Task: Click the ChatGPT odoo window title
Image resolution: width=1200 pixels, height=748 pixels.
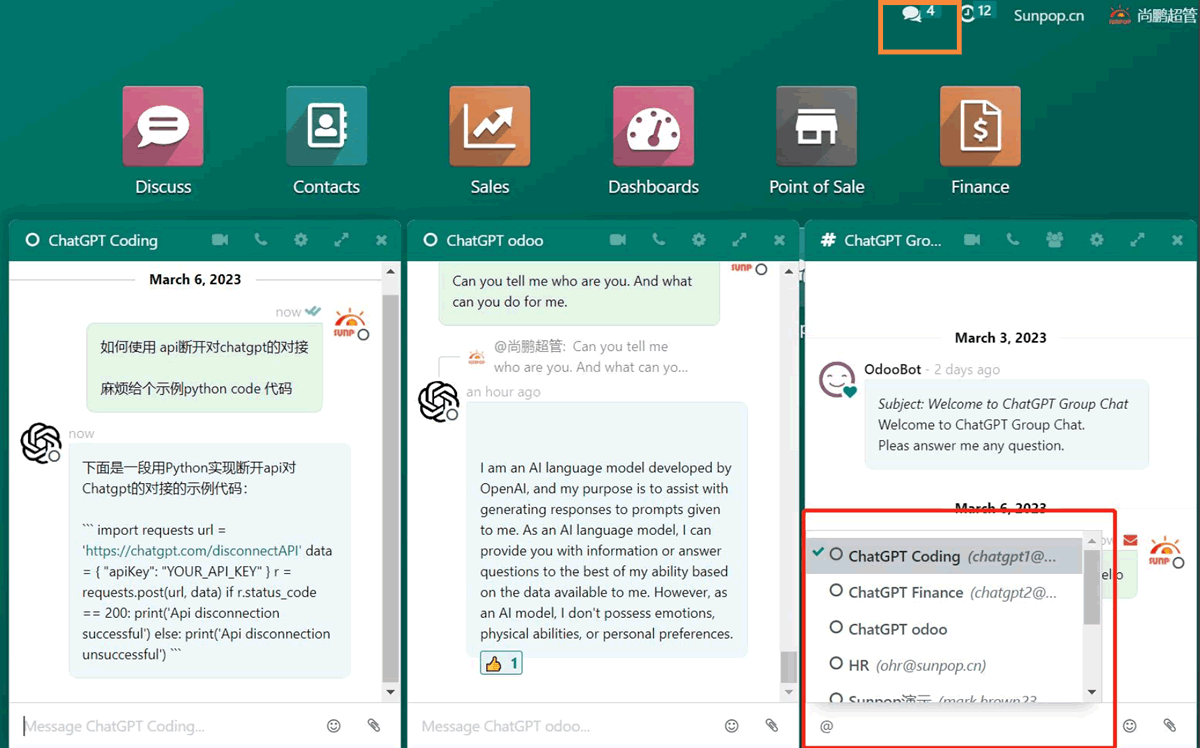Action: pos(495,240)
